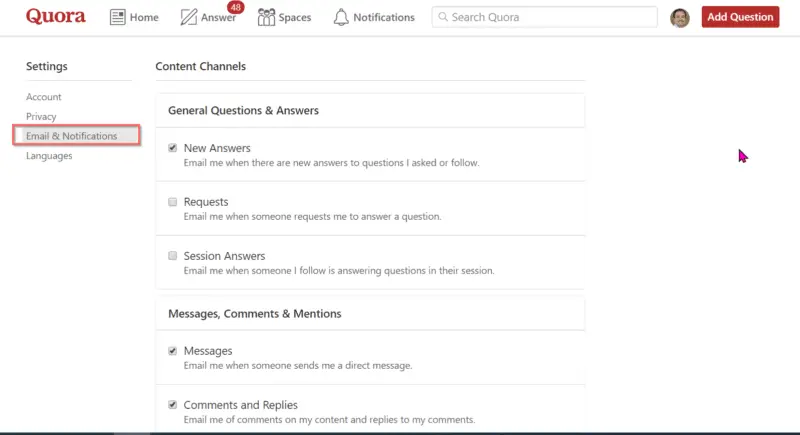Uncheck the Comments and Replies checkbox
This screenshot has height=435, width=800.
172,405
